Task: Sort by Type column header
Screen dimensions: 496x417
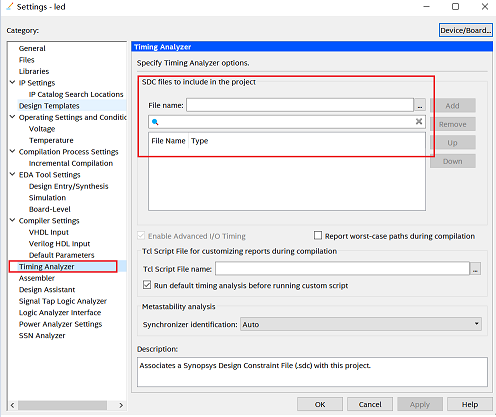Action: pos(200,141)
